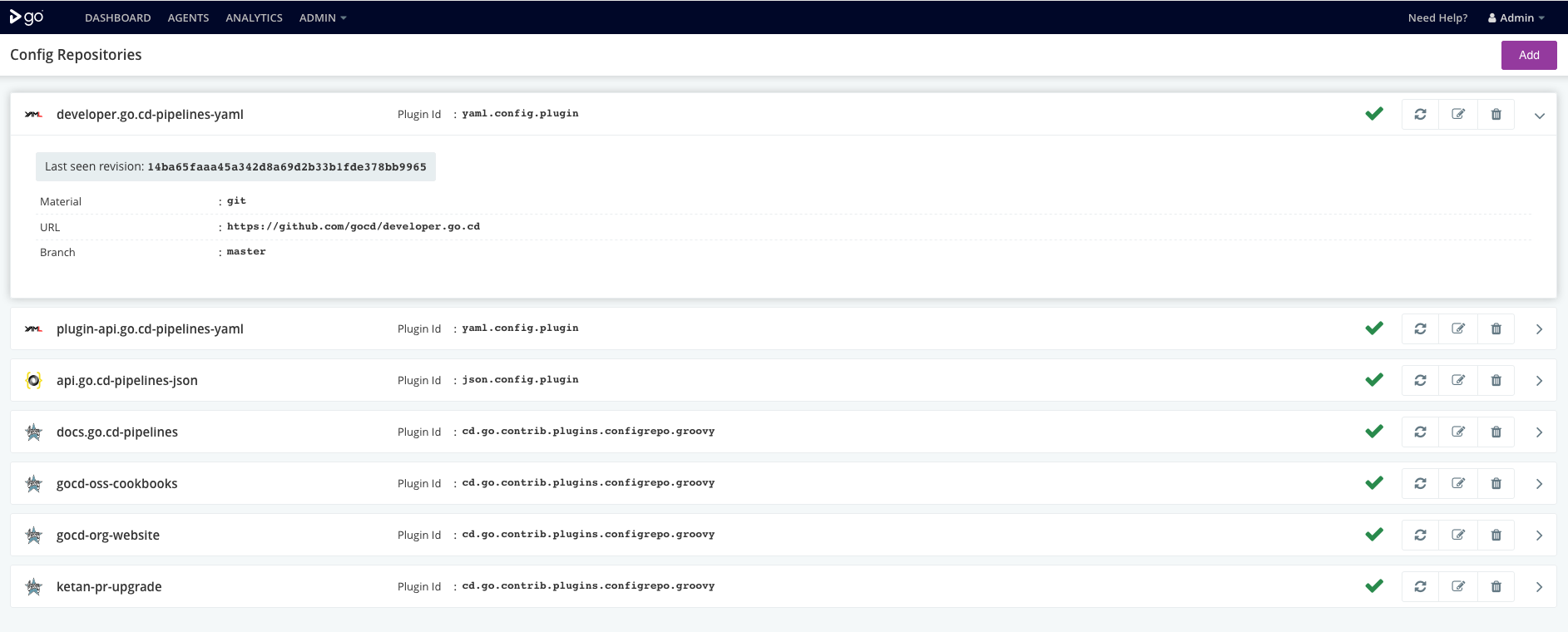The height and width of the screenshot is (632, 1568).
Task: Edit the gocd-org-website repository
Action: tap(1458, 535)
